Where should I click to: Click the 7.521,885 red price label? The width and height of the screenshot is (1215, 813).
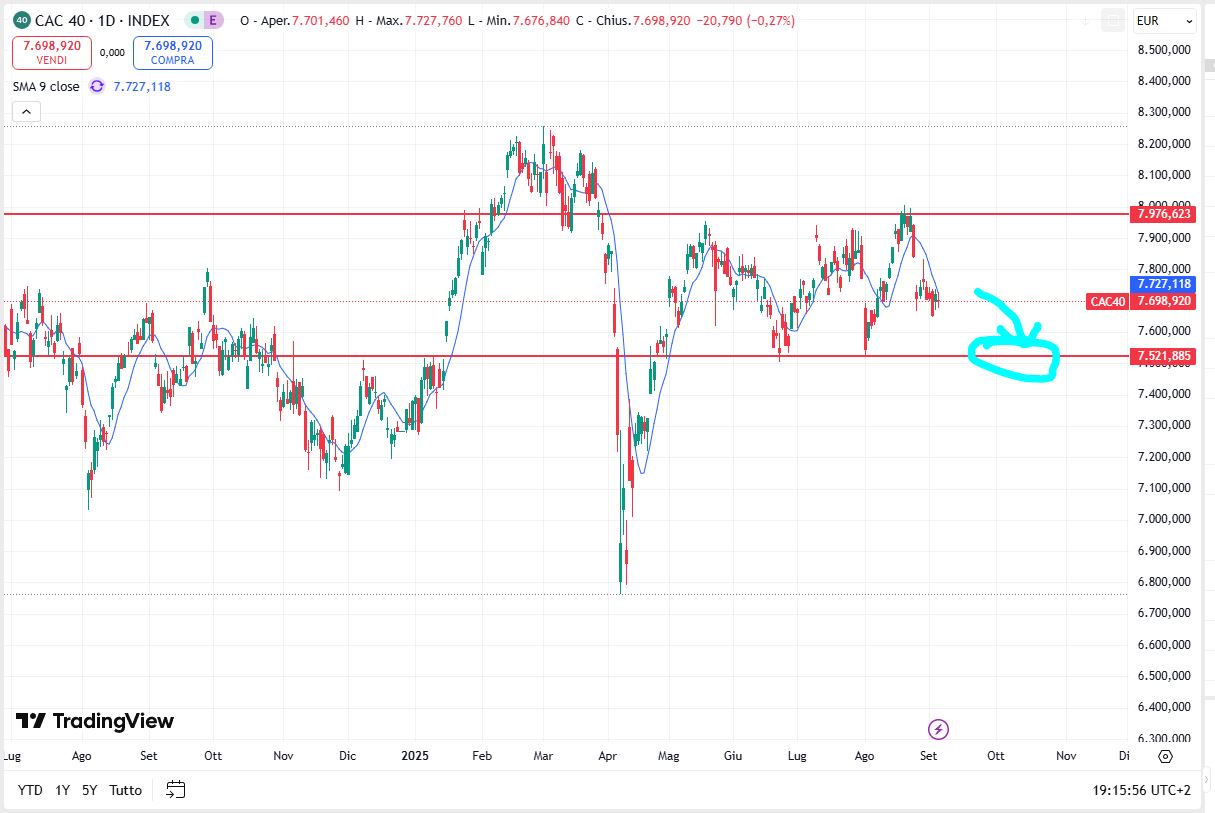coord(1164,356)
